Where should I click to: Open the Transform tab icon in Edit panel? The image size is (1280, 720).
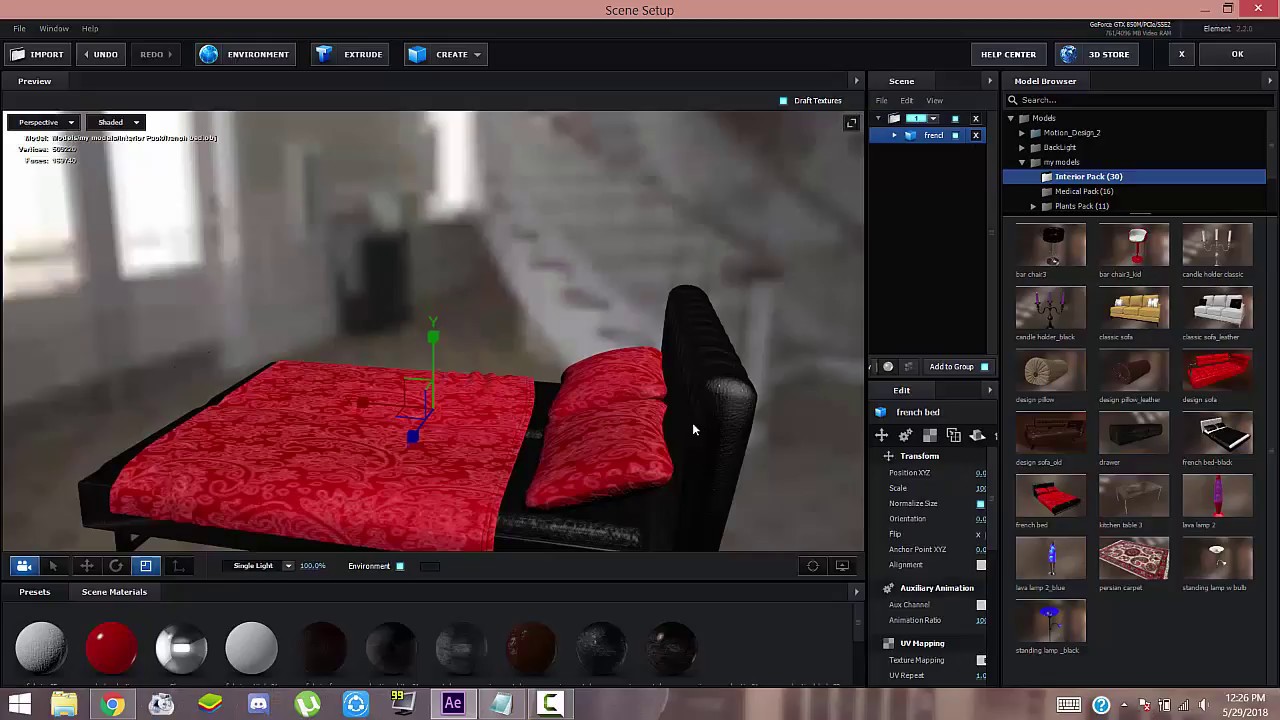pos(881,435)
